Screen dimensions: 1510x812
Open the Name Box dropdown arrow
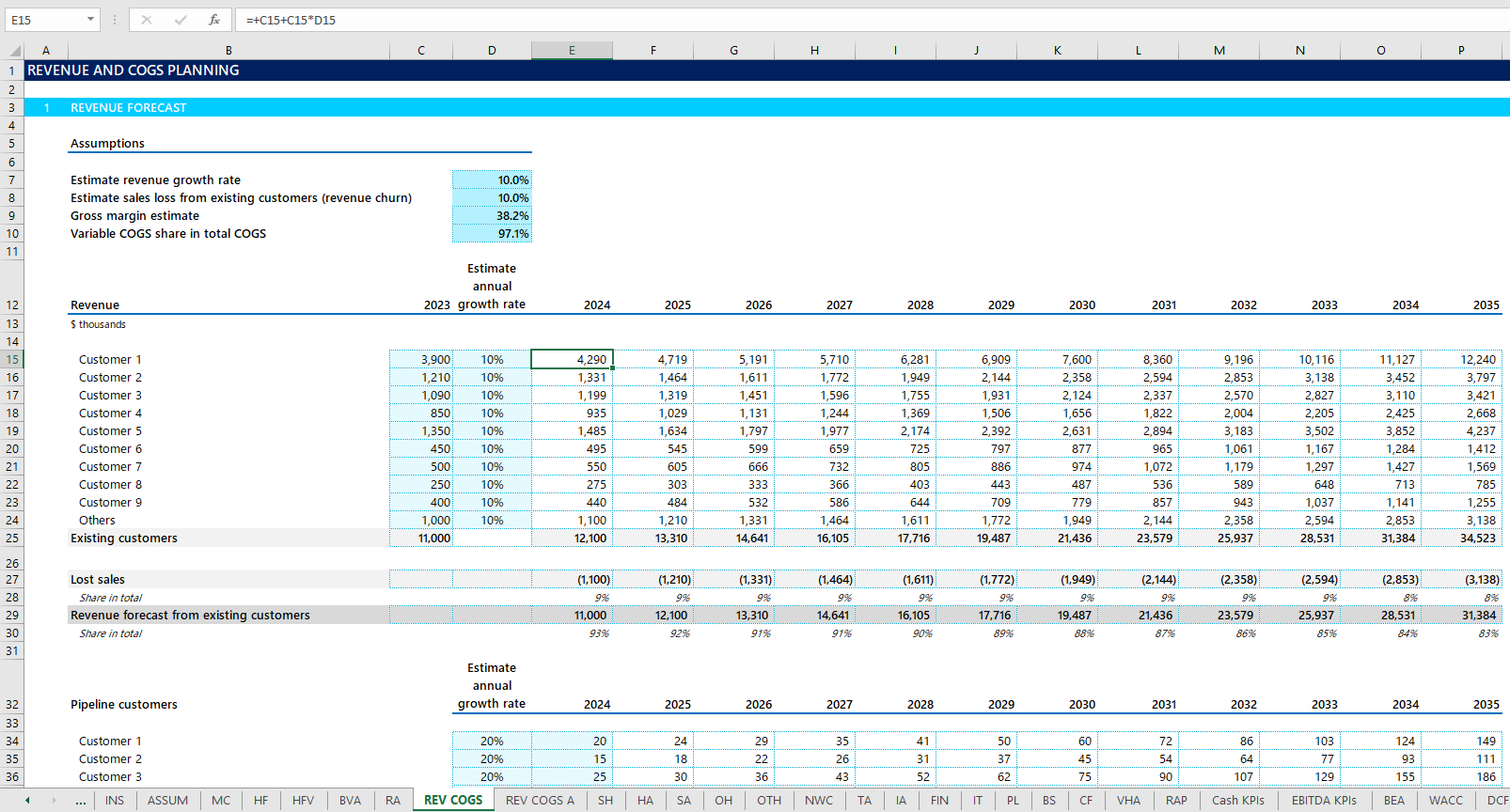[90, 20]
